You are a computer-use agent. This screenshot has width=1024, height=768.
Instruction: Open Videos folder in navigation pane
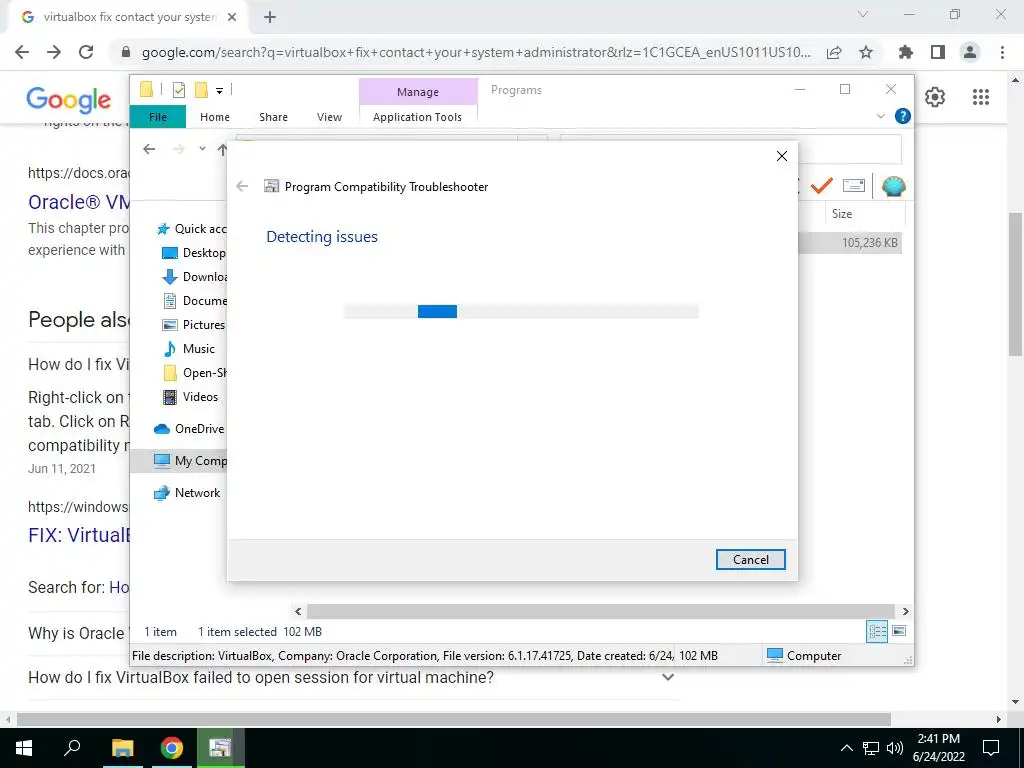190,396
